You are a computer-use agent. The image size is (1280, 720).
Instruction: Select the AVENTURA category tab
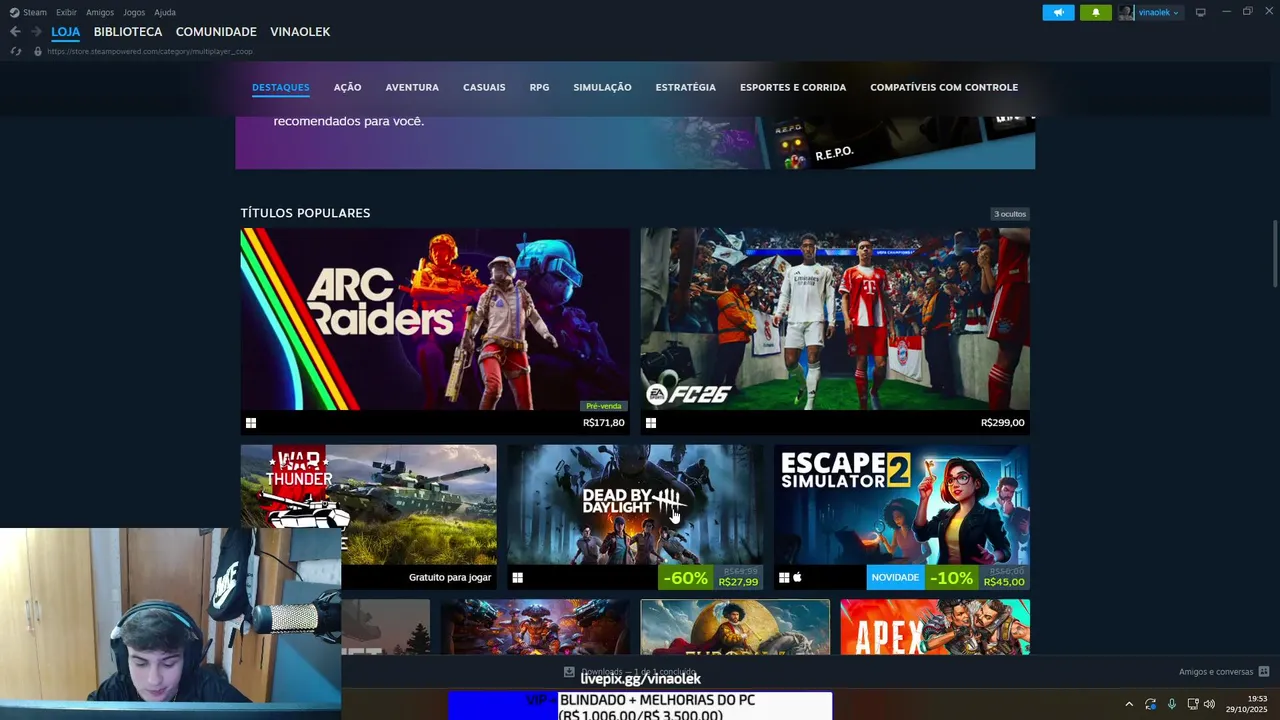tap(412, 87)
